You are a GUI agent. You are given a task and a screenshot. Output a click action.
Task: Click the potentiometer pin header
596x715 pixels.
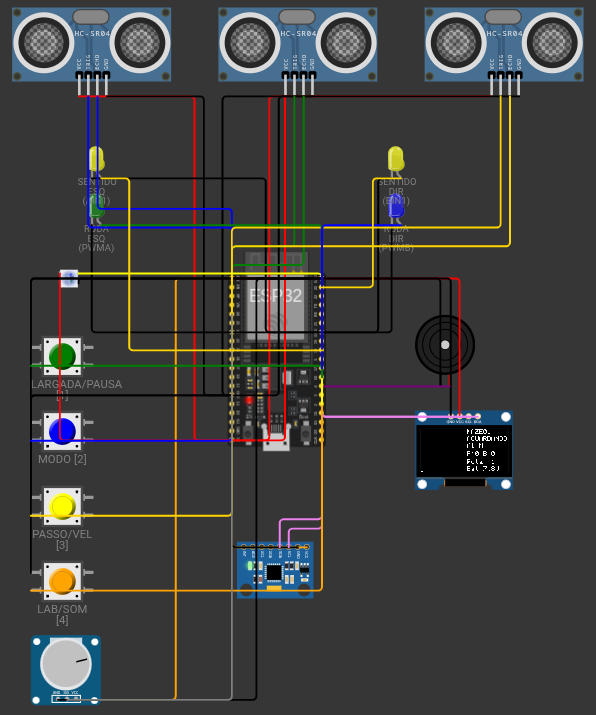pos(66,698)
